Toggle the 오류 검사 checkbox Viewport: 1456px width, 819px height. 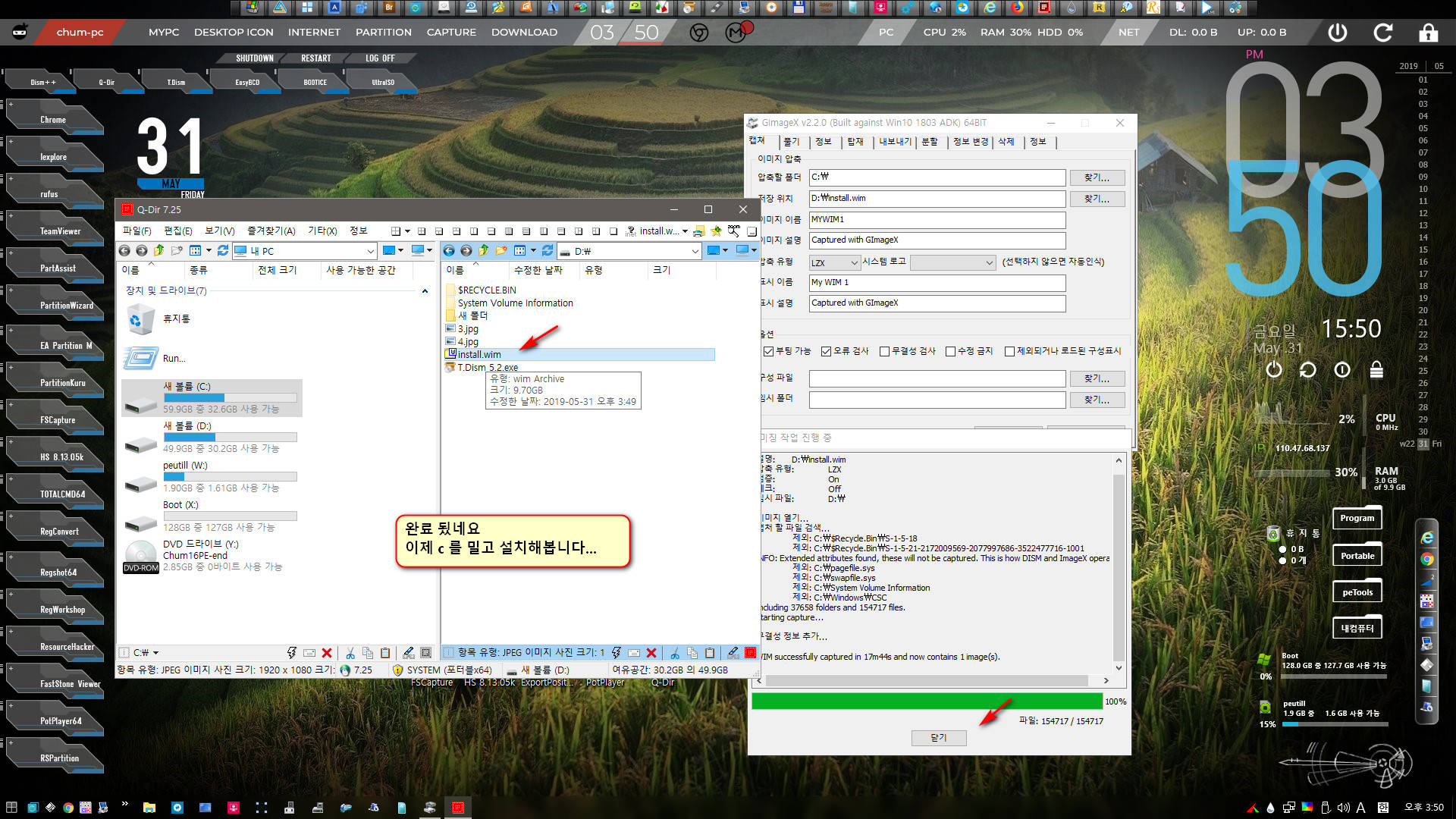(826, 351)
